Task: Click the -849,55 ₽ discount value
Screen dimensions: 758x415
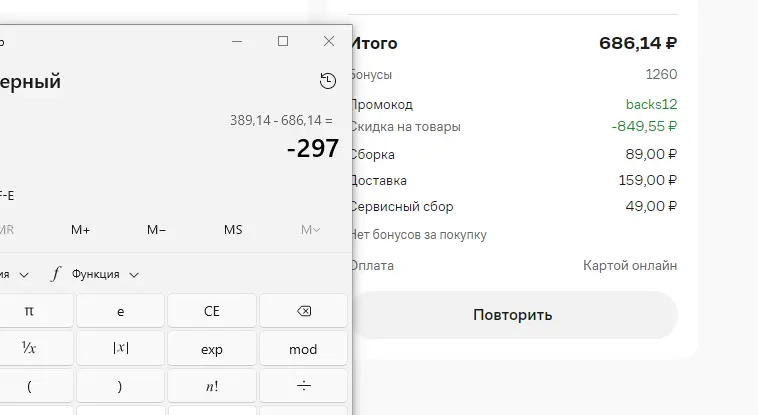Action: point(644,126)
